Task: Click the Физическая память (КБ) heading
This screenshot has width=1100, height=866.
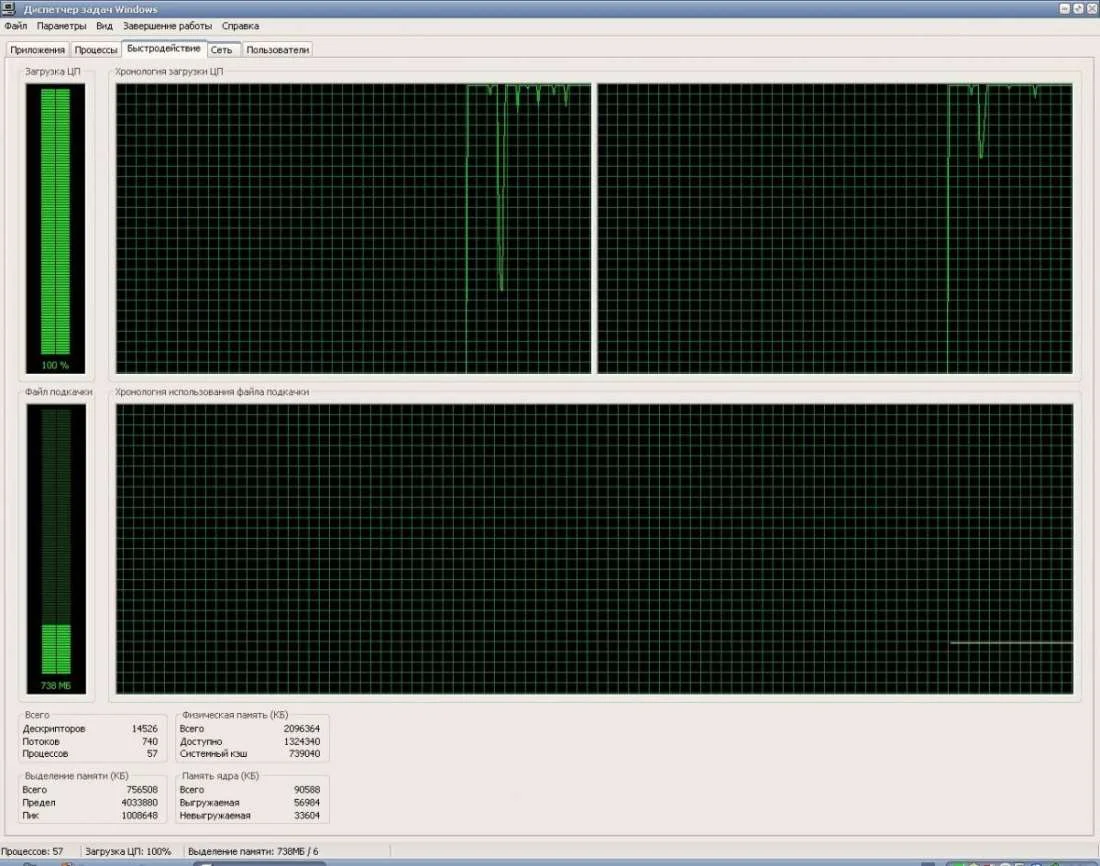Action: pyautogui.click(x=235, y=714)
